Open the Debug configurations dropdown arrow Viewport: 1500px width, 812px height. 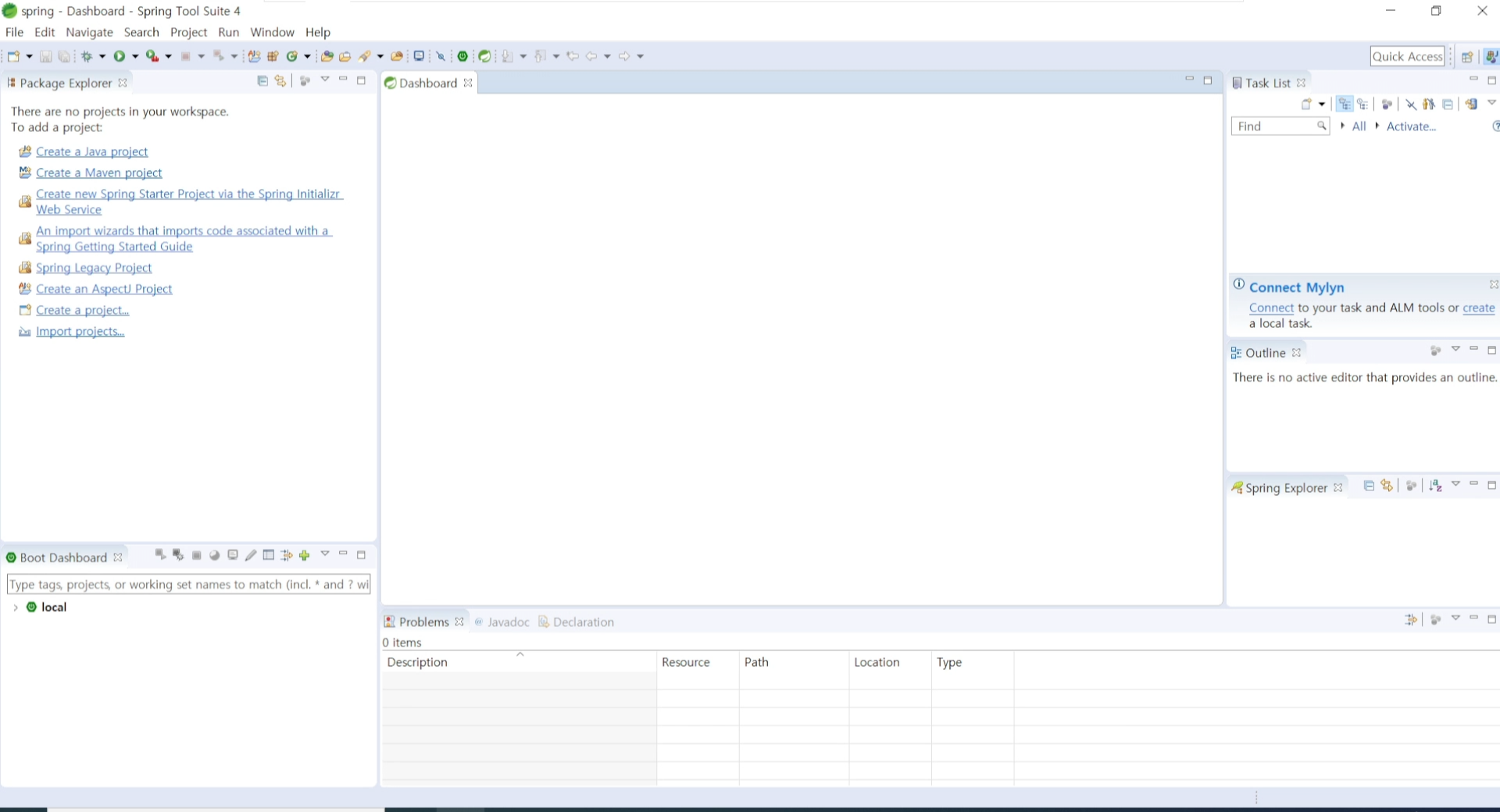(x=102, y=56)
